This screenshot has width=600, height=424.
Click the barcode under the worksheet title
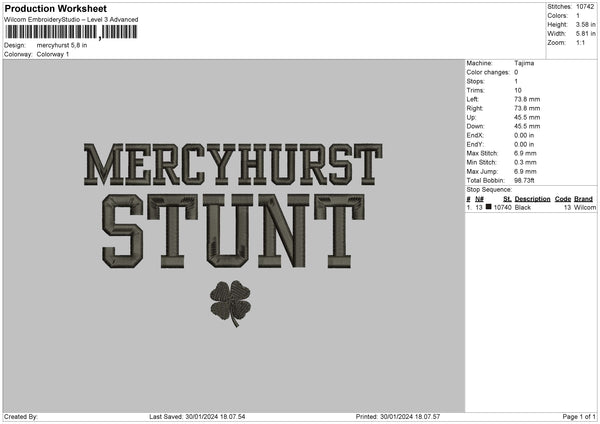[x=71, y=32]
